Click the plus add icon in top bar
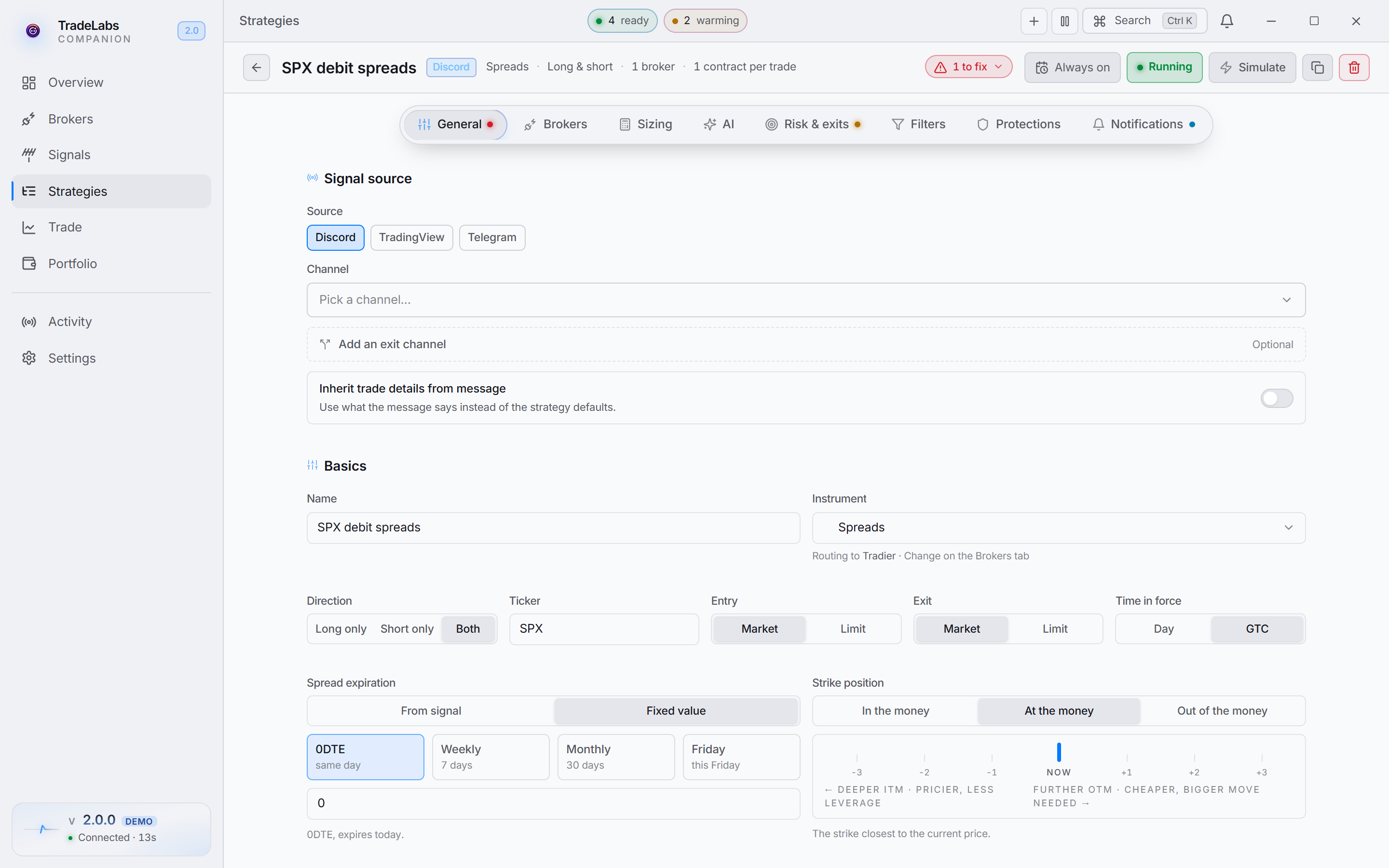1389x868 pixels. tap(1034, 21)
